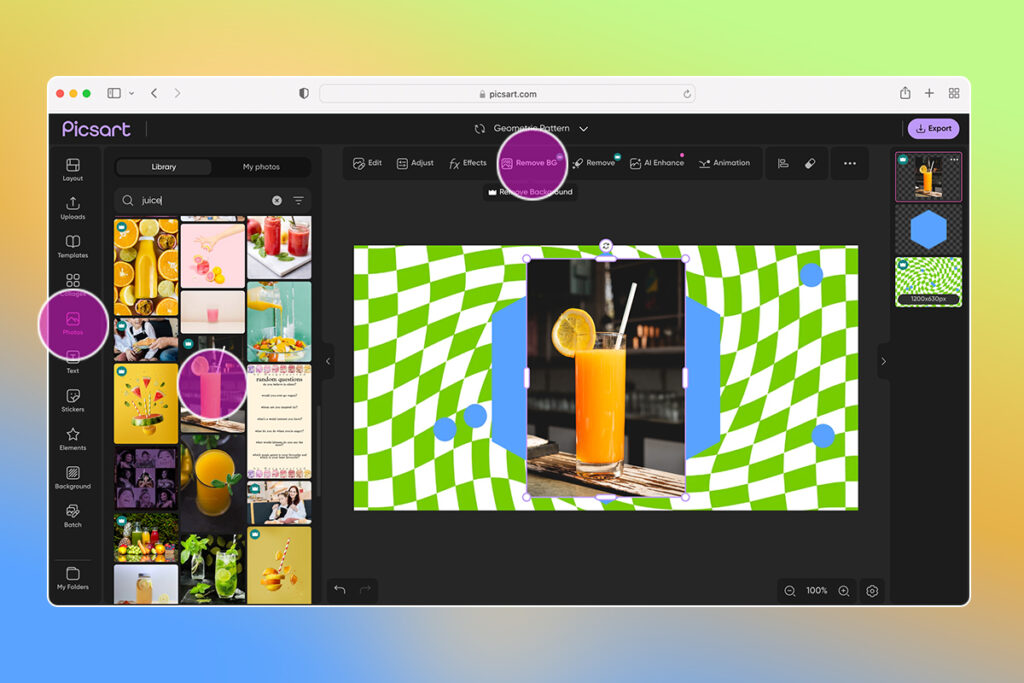Screen dimensions: 1024x683
Task: Expand the Geometric Pattern title dropdown
Action: (x=583, y=128)
